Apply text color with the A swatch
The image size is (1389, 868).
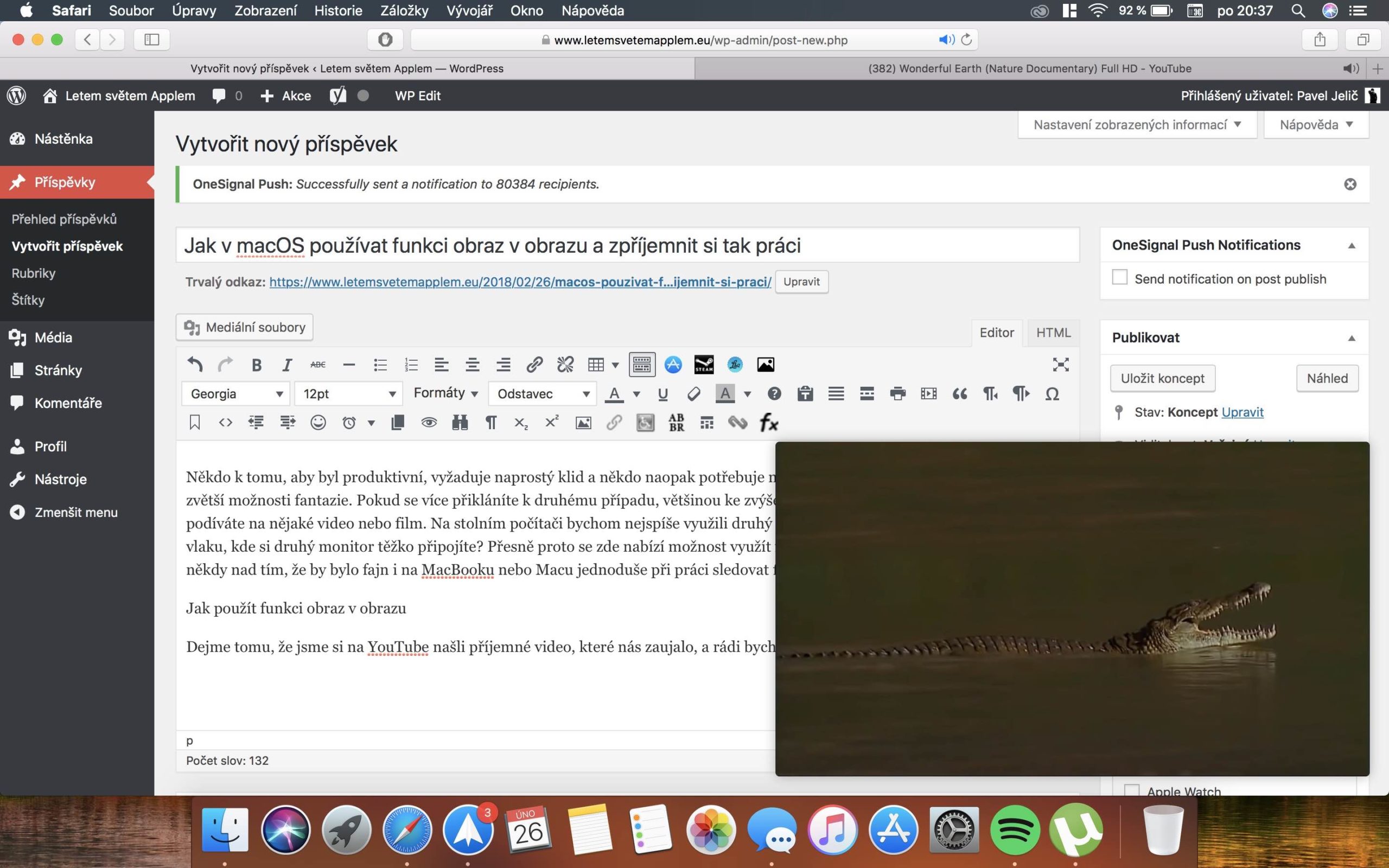point(614,394)
